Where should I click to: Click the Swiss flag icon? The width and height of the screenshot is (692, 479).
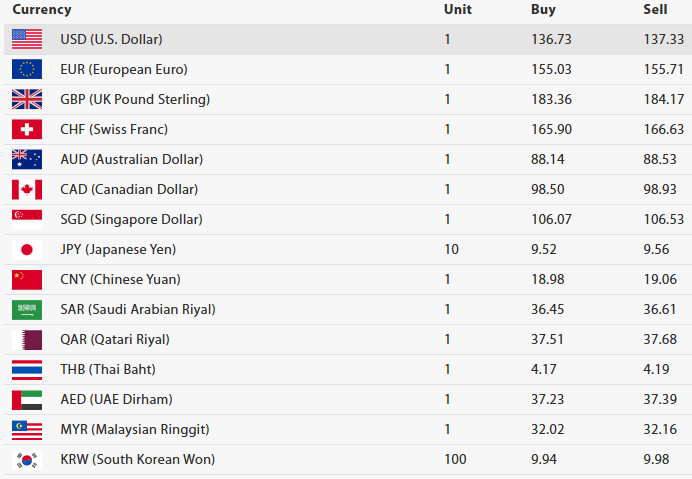point(27,129)
